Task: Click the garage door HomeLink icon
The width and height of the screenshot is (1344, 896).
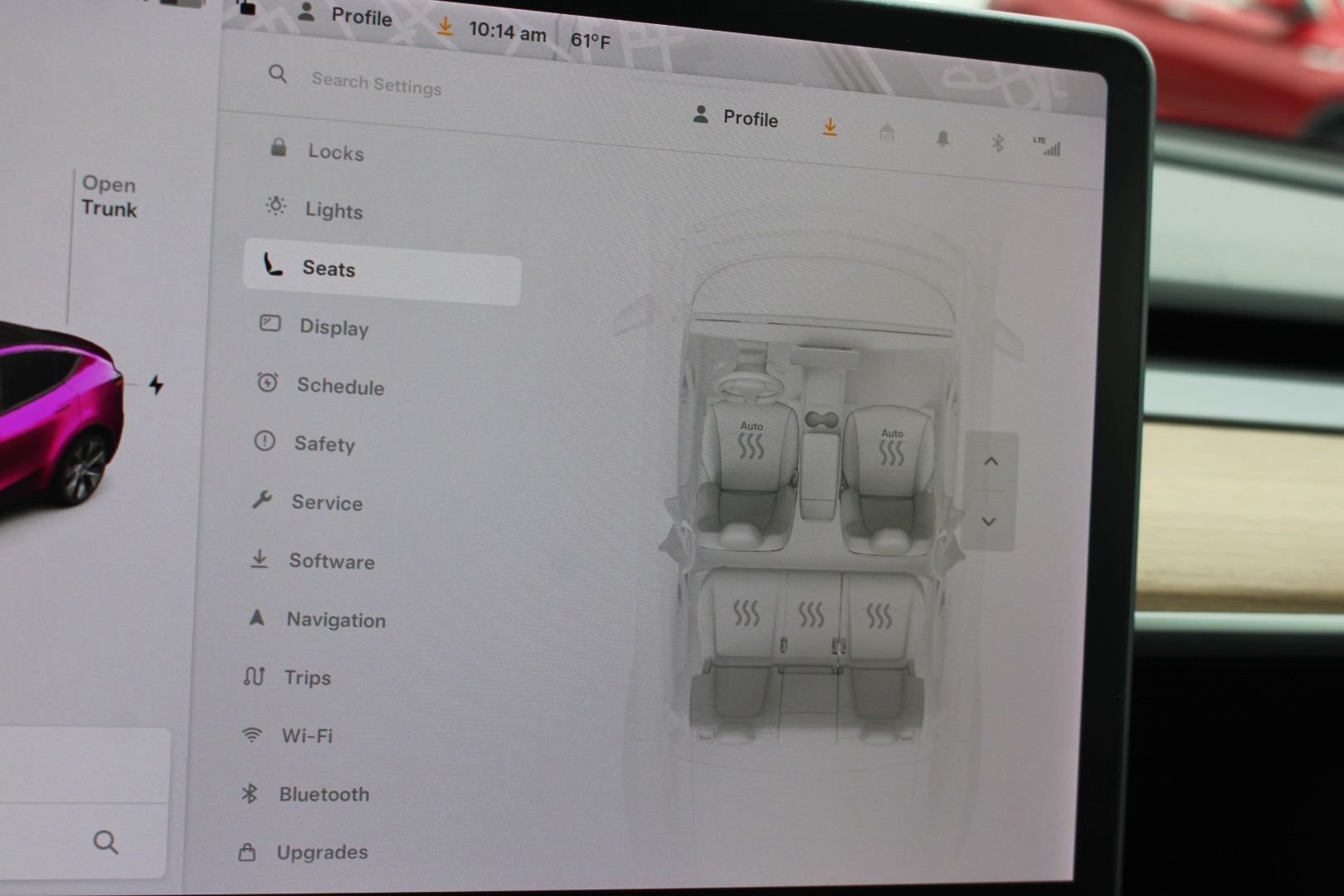Action: (886, 133)
